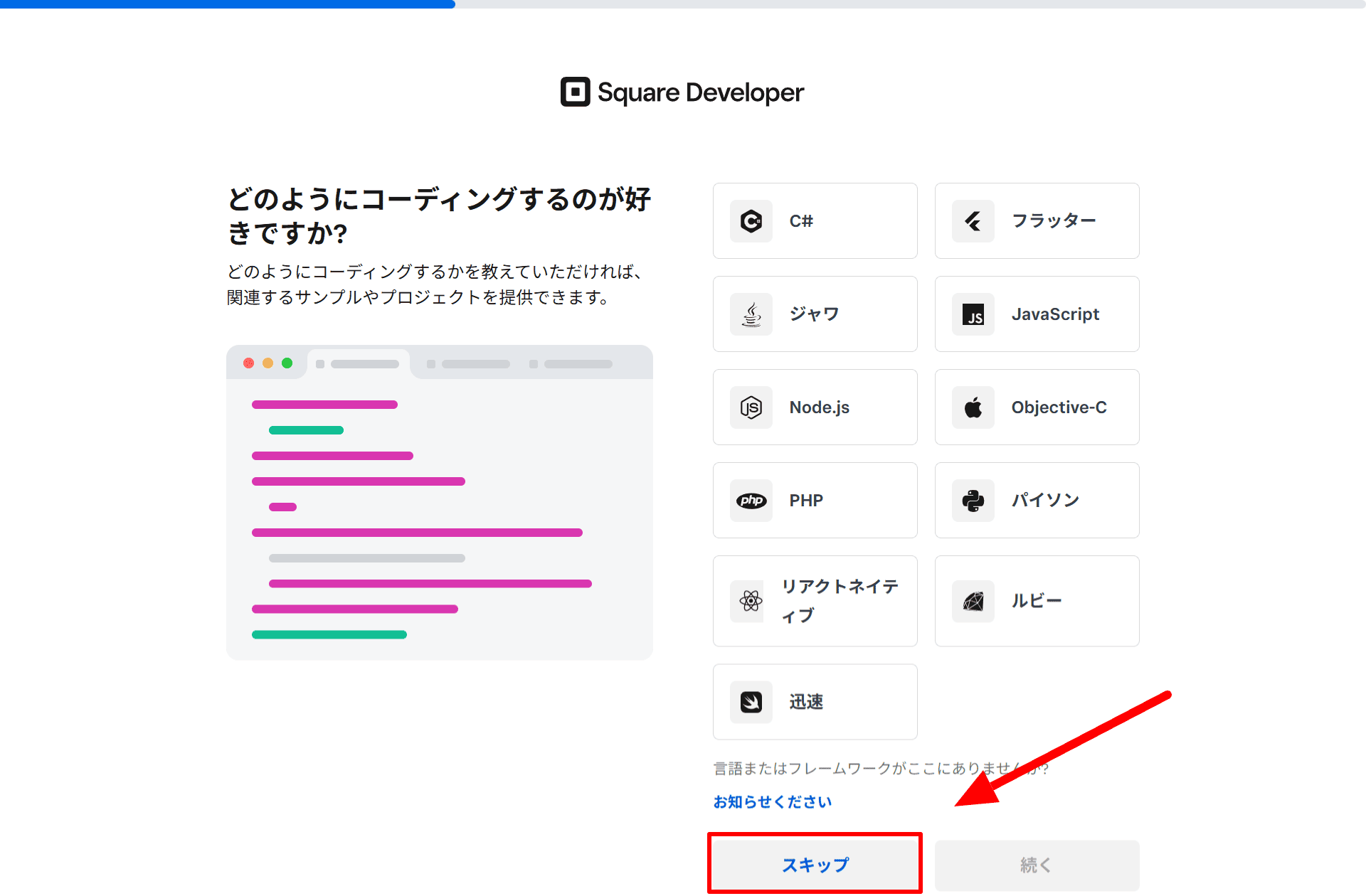This screenshot has width=1366, height=896.
Task: Choose the PHP label text
Action: click(x=805, y=501)
